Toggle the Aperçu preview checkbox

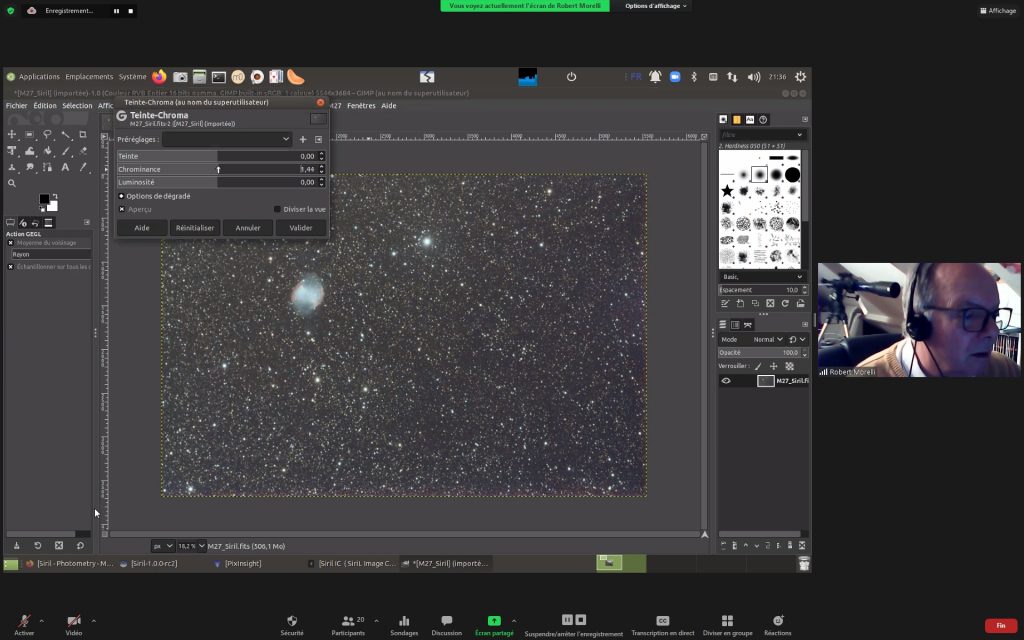(122, 210)
